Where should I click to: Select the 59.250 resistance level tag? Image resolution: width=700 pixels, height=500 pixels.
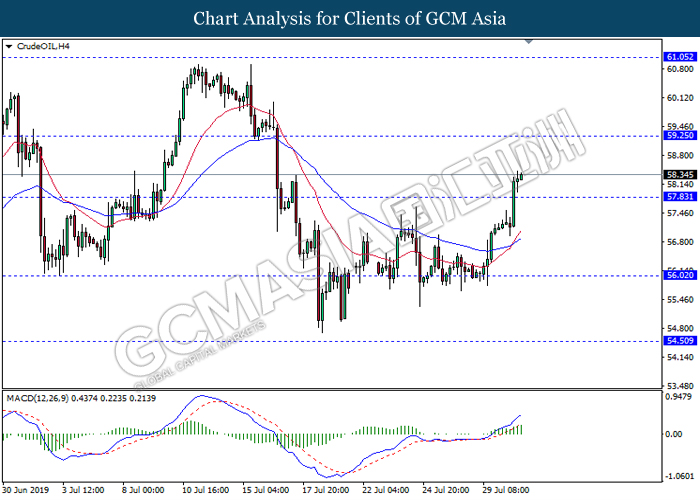(x=677, y=136)
